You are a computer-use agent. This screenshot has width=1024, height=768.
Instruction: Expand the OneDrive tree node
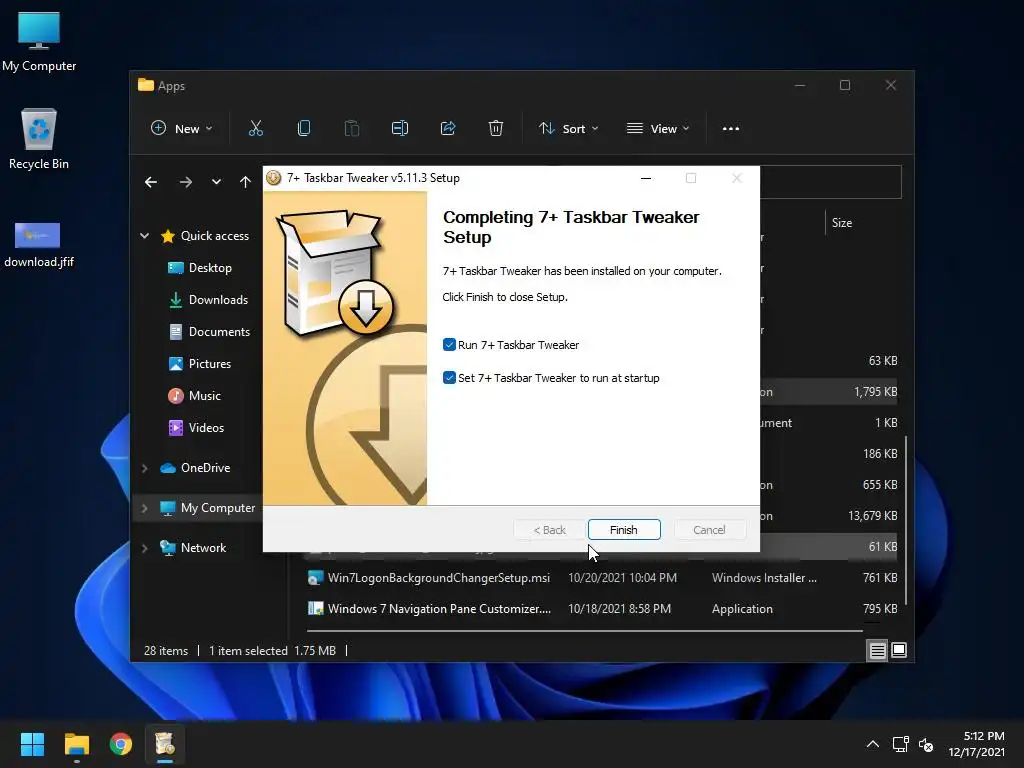point(144,468)
